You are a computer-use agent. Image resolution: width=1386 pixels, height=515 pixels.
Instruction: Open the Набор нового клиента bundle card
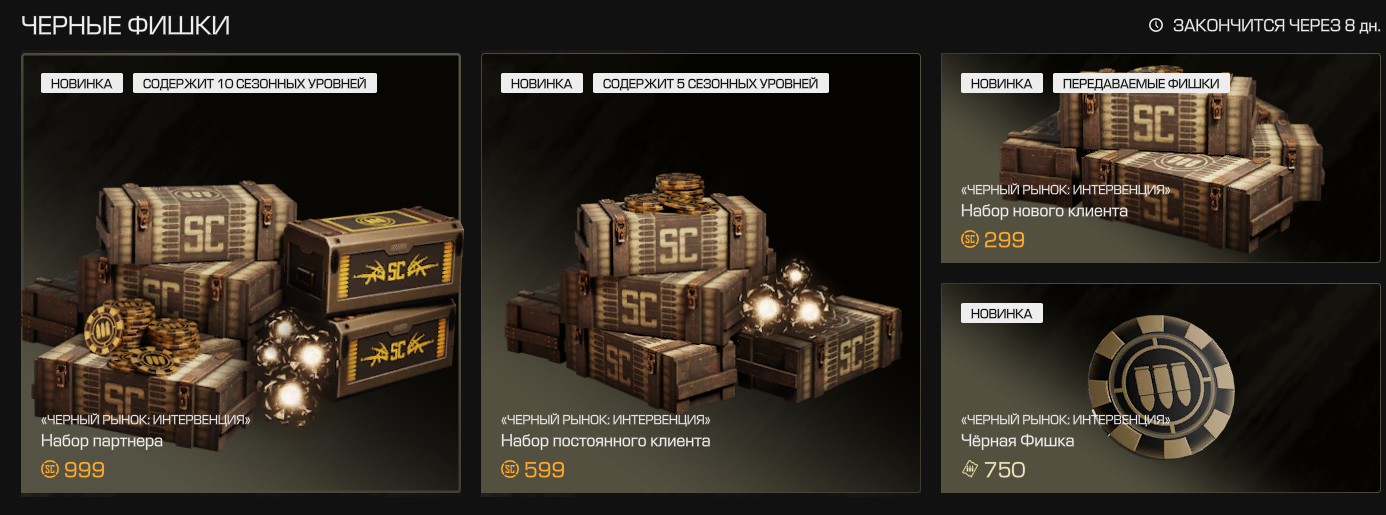pos(1161,158)
